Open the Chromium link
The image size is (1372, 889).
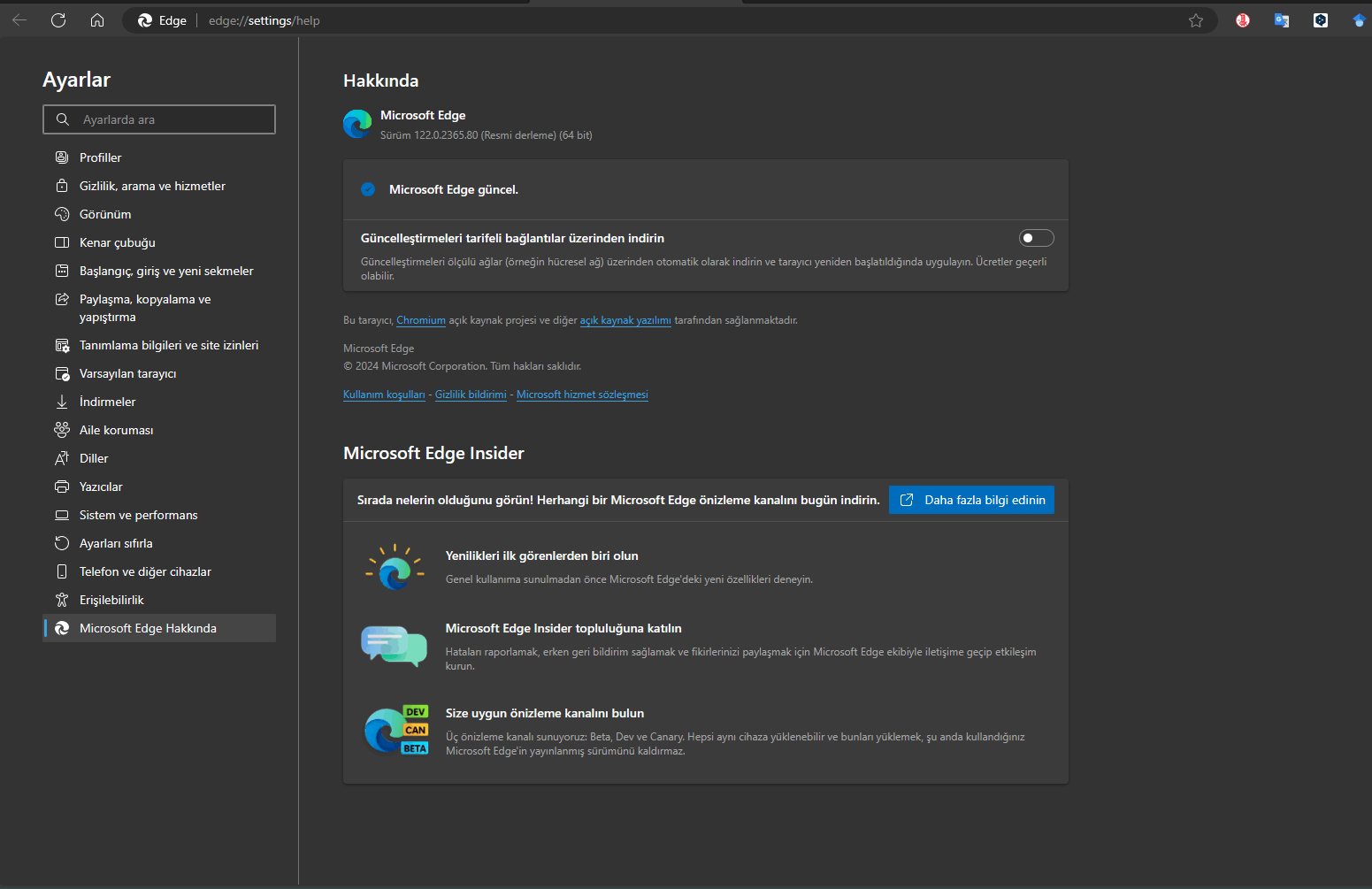(x=421, y=320)
